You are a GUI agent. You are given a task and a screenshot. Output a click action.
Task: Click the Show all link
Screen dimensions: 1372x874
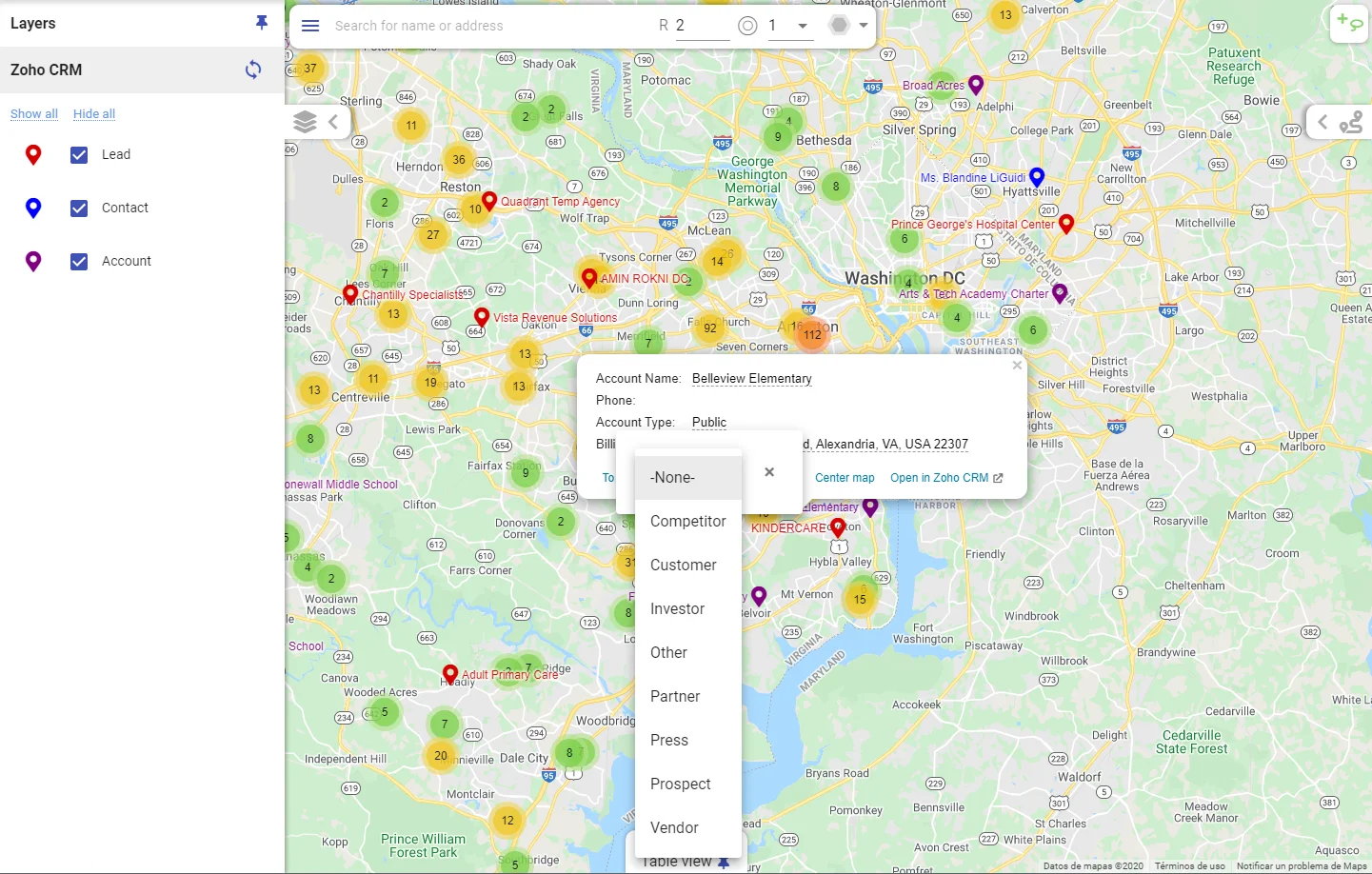click(x=34, y=114)
